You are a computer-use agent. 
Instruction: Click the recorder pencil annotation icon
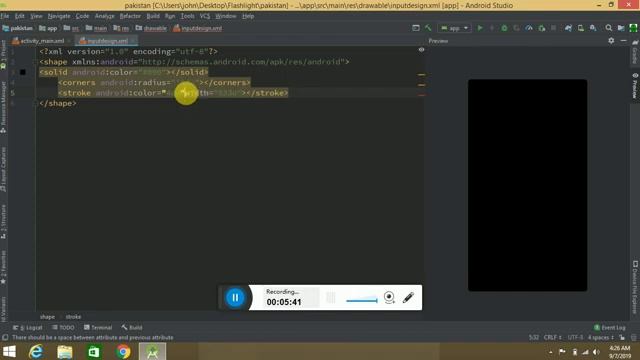point(408,298)
